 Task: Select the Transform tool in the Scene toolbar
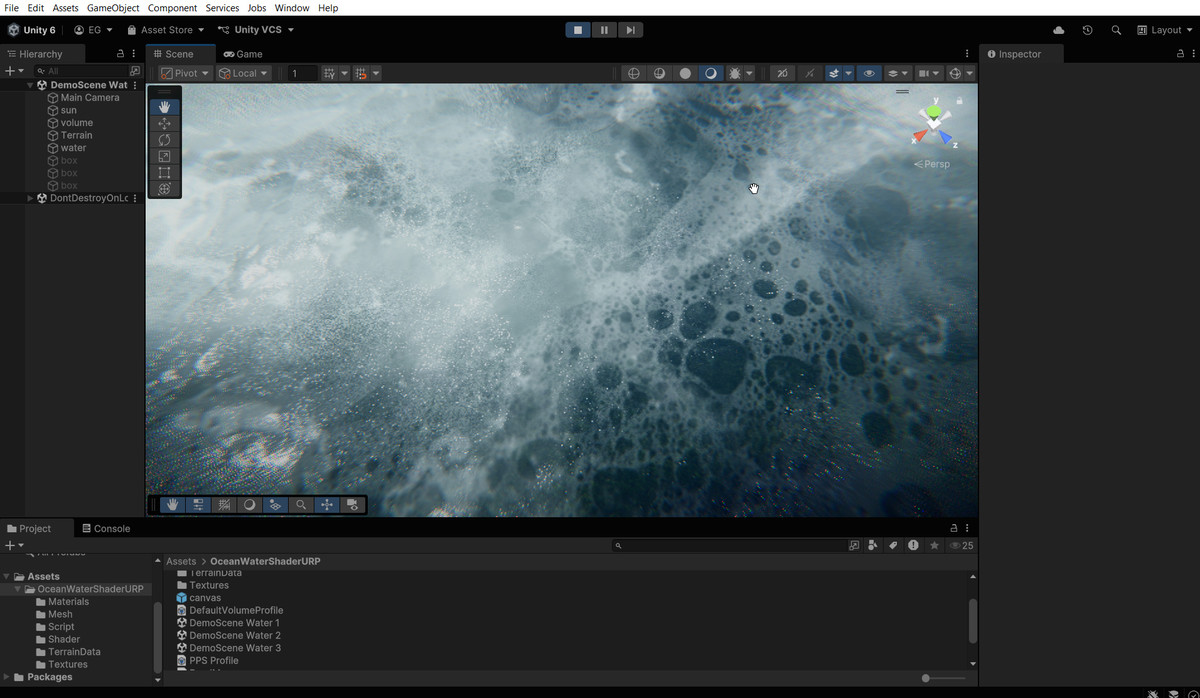[x=165, y=189]
